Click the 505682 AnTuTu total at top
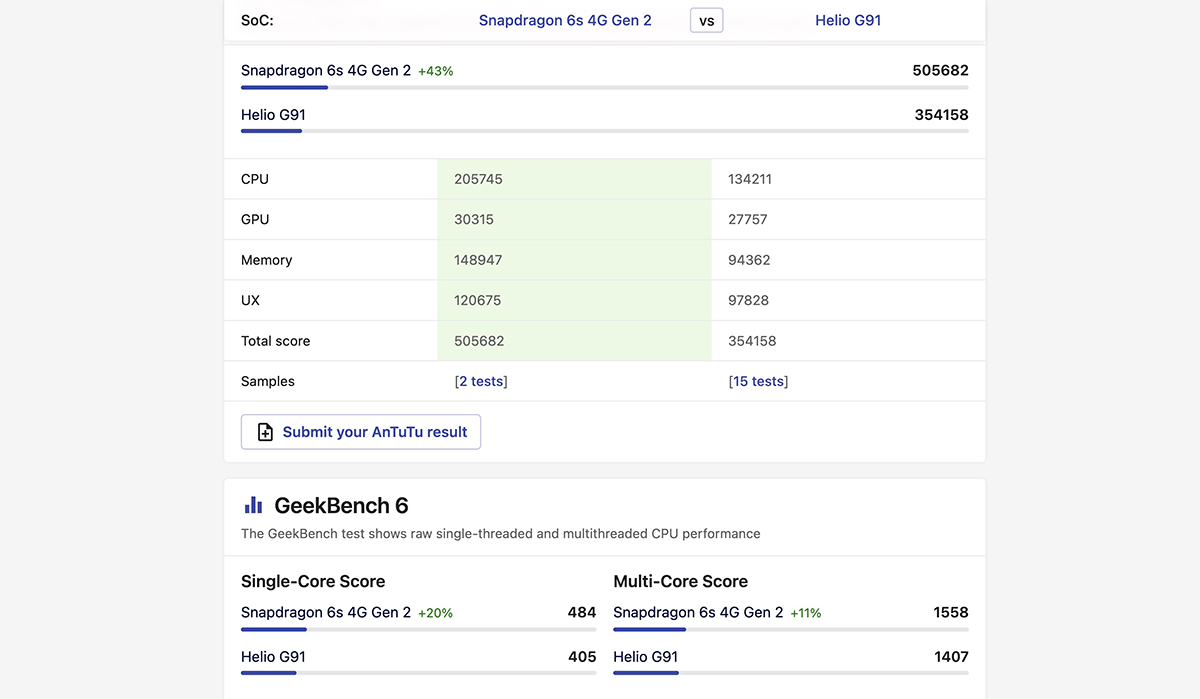 940,70
